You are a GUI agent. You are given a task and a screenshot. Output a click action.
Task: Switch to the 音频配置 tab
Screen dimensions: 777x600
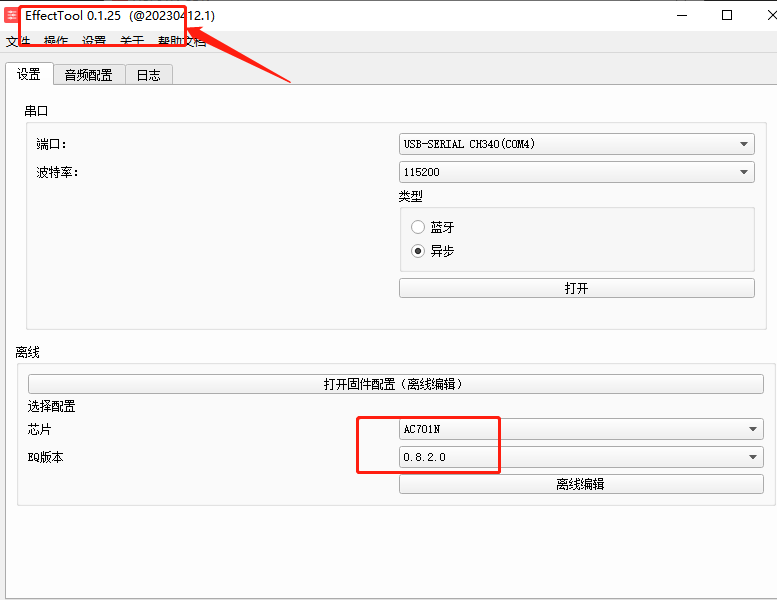pos(89,75)
